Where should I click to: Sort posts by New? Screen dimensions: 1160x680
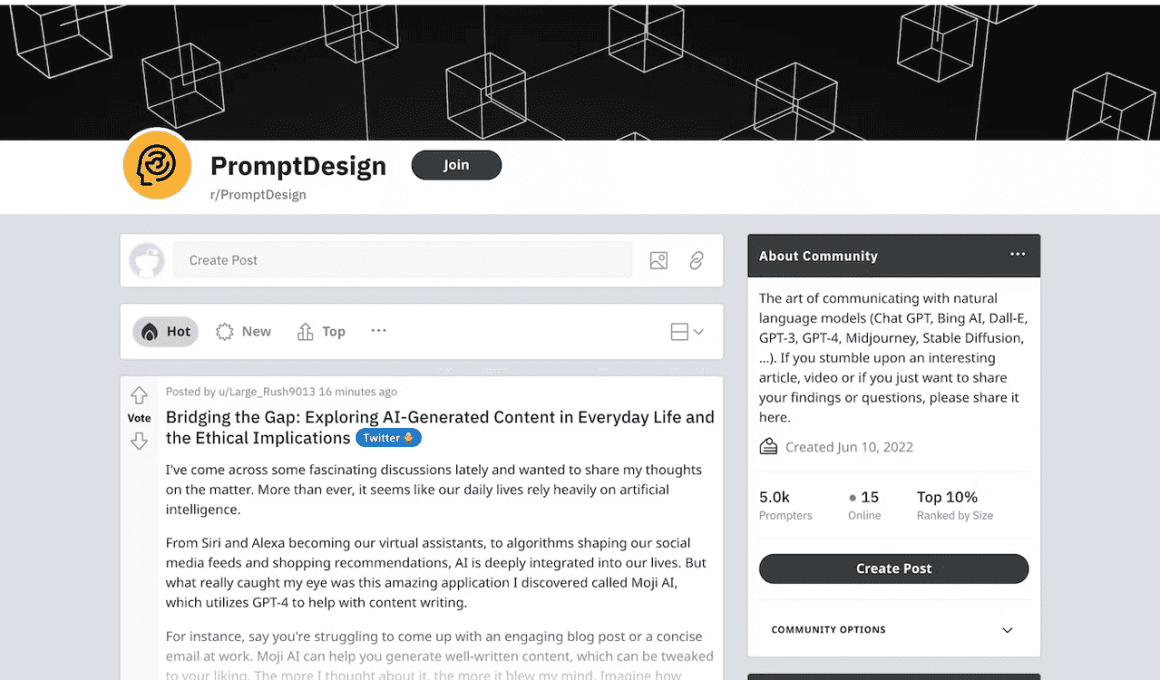[x=243, y=331]
